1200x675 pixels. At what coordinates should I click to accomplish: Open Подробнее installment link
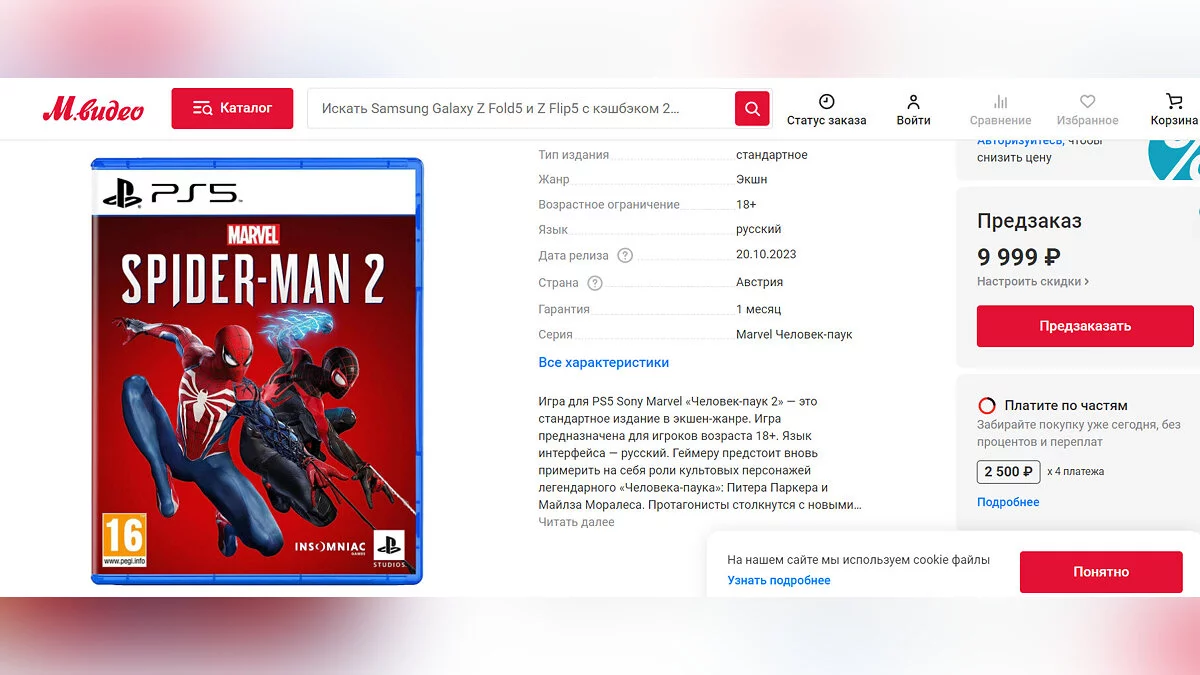(x=1008, y=502)
